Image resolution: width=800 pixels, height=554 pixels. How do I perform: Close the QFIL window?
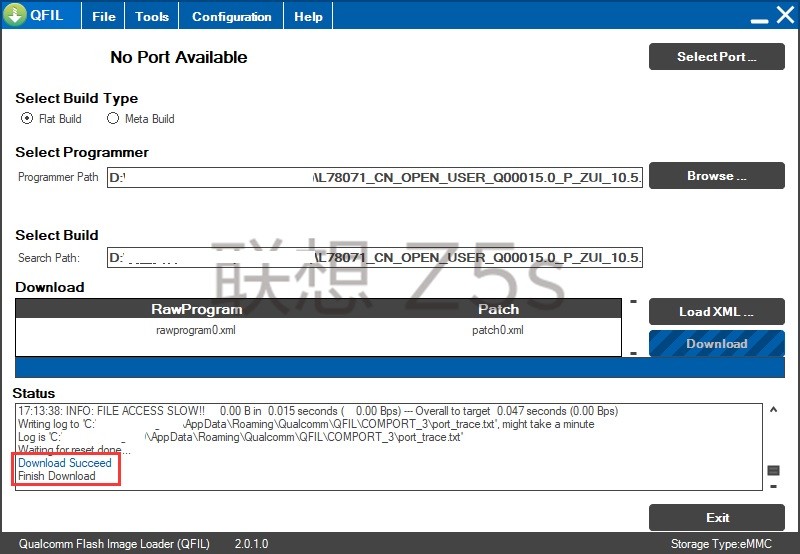(x=785, y=15)
